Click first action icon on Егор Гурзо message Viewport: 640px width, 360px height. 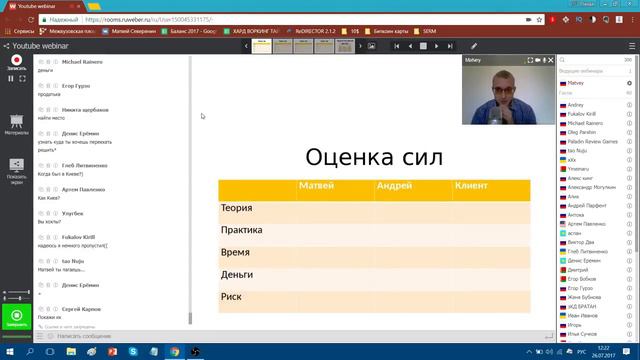pyautogui.click(x=40, y=86)
